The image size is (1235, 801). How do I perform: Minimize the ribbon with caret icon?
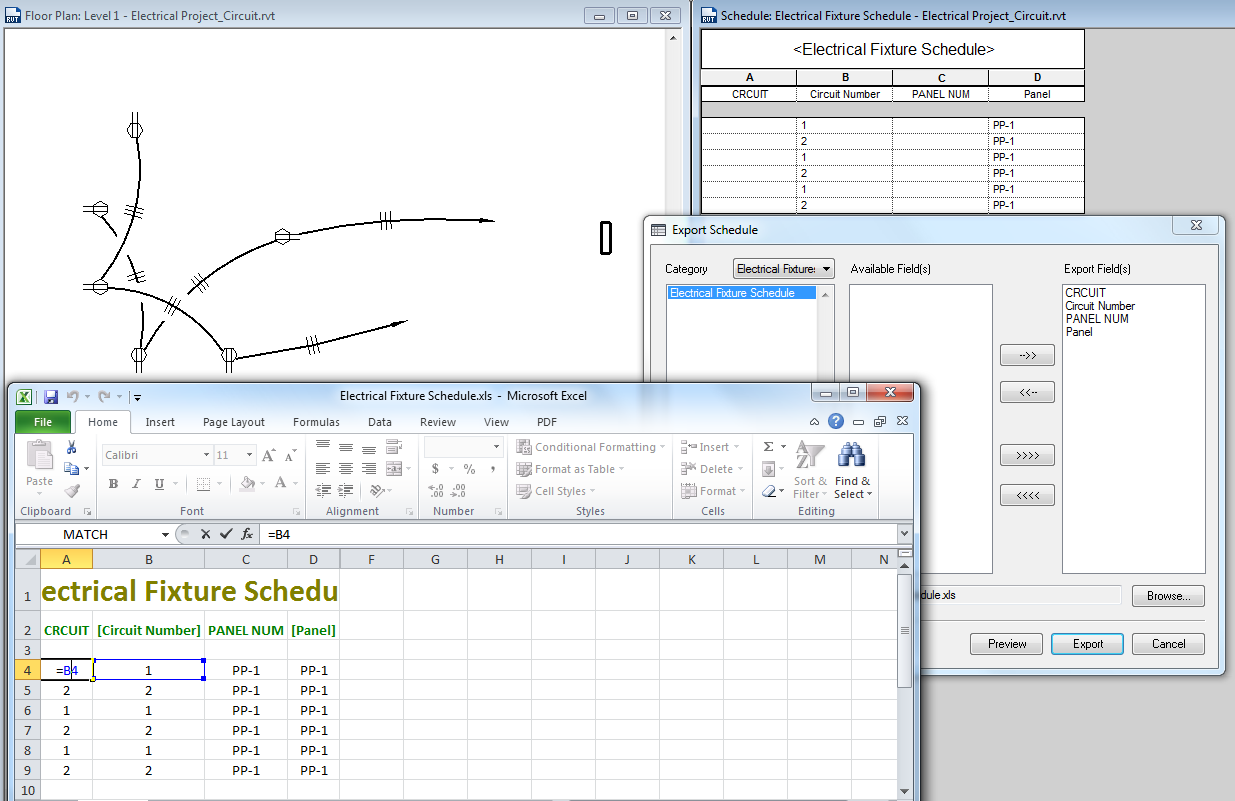point(814,422)
